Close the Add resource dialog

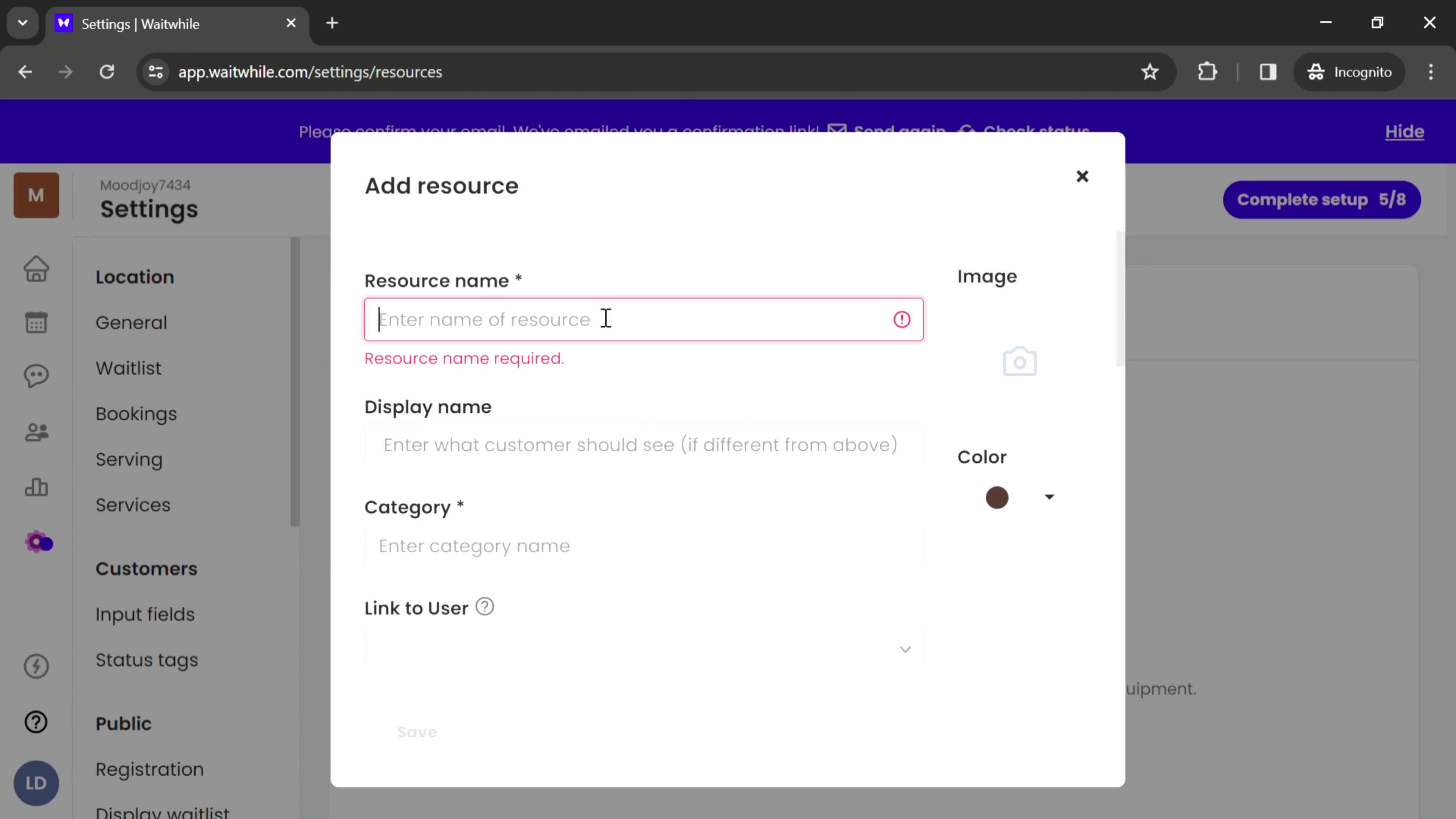click(x=1082, y=175)
